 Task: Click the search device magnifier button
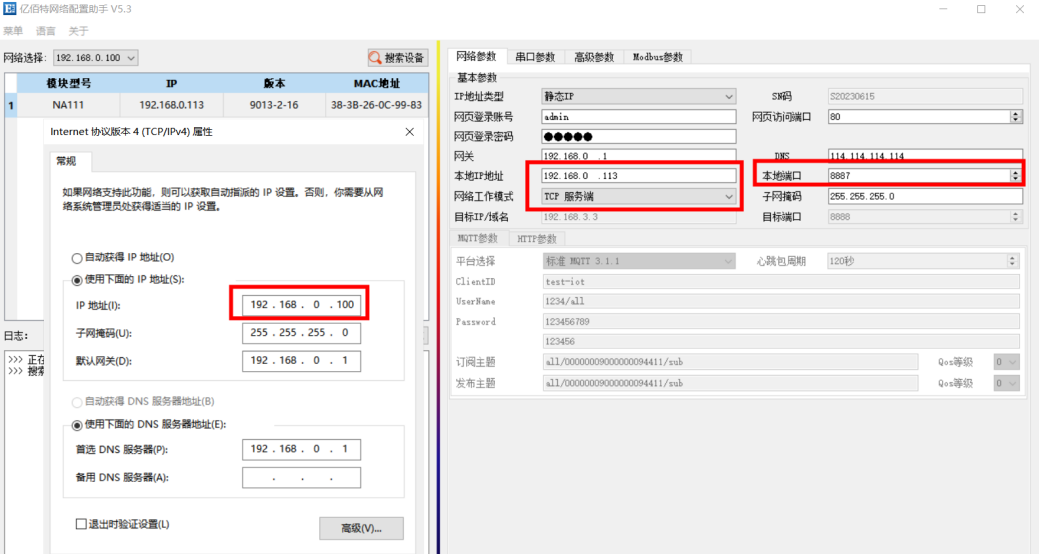[x=398, y=58]
